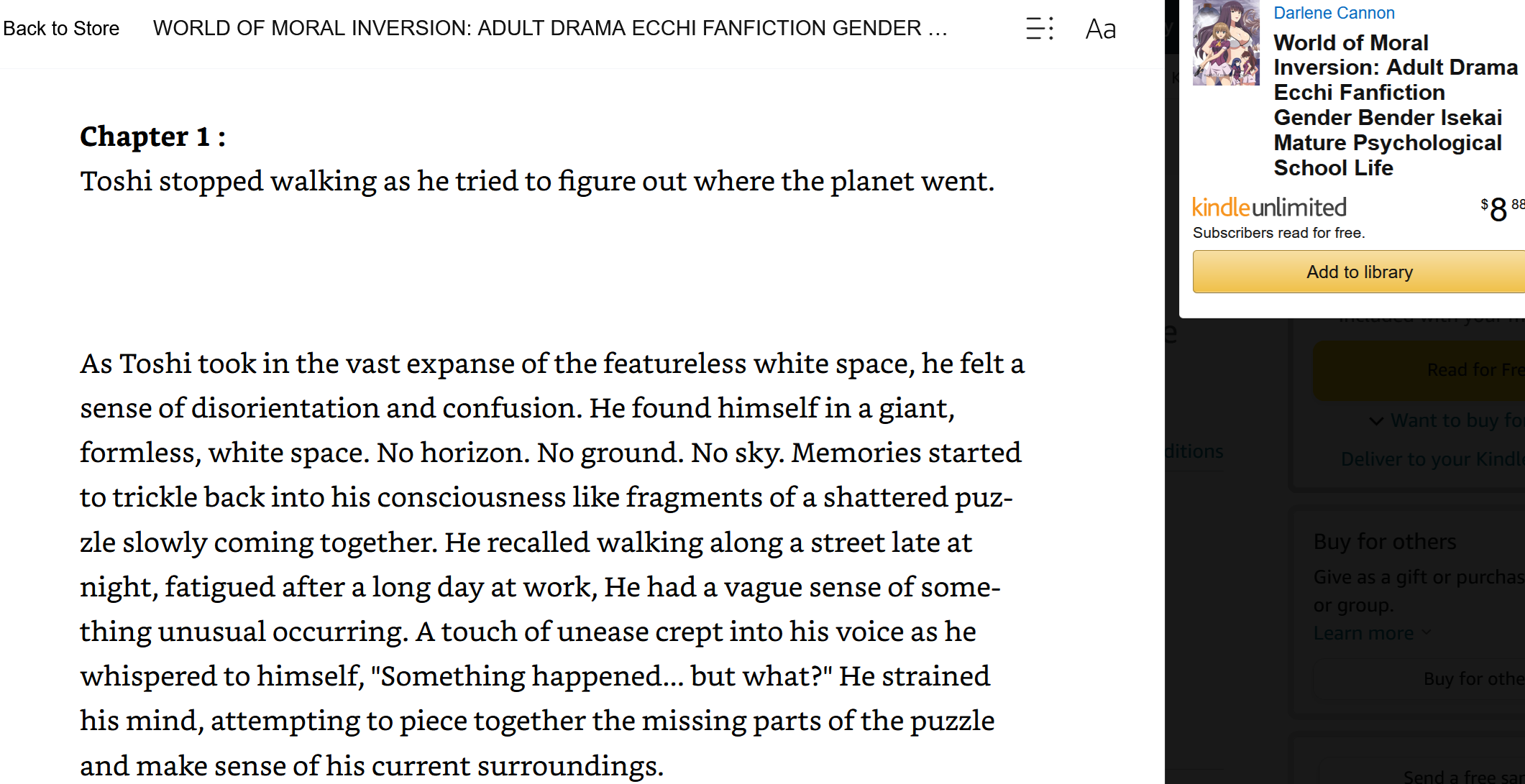Click the Deliver to your Kindle link
Image resolution: width=1525 pixels, height=784 pixels.
pyautogui.click(x=1432, y=459)
